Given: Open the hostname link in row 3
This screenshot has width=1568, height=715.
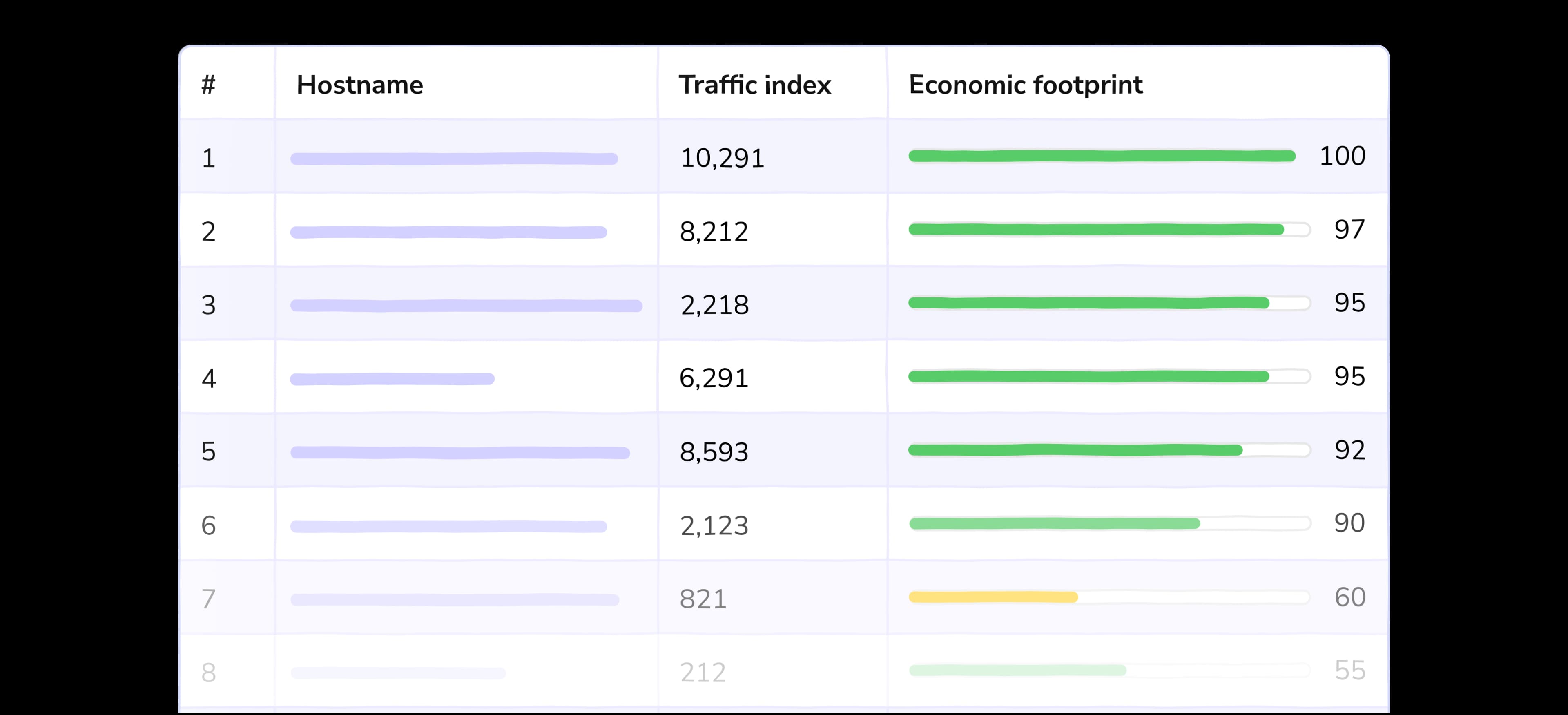Looking at the screenshot, I should click(x=466, y=306).
